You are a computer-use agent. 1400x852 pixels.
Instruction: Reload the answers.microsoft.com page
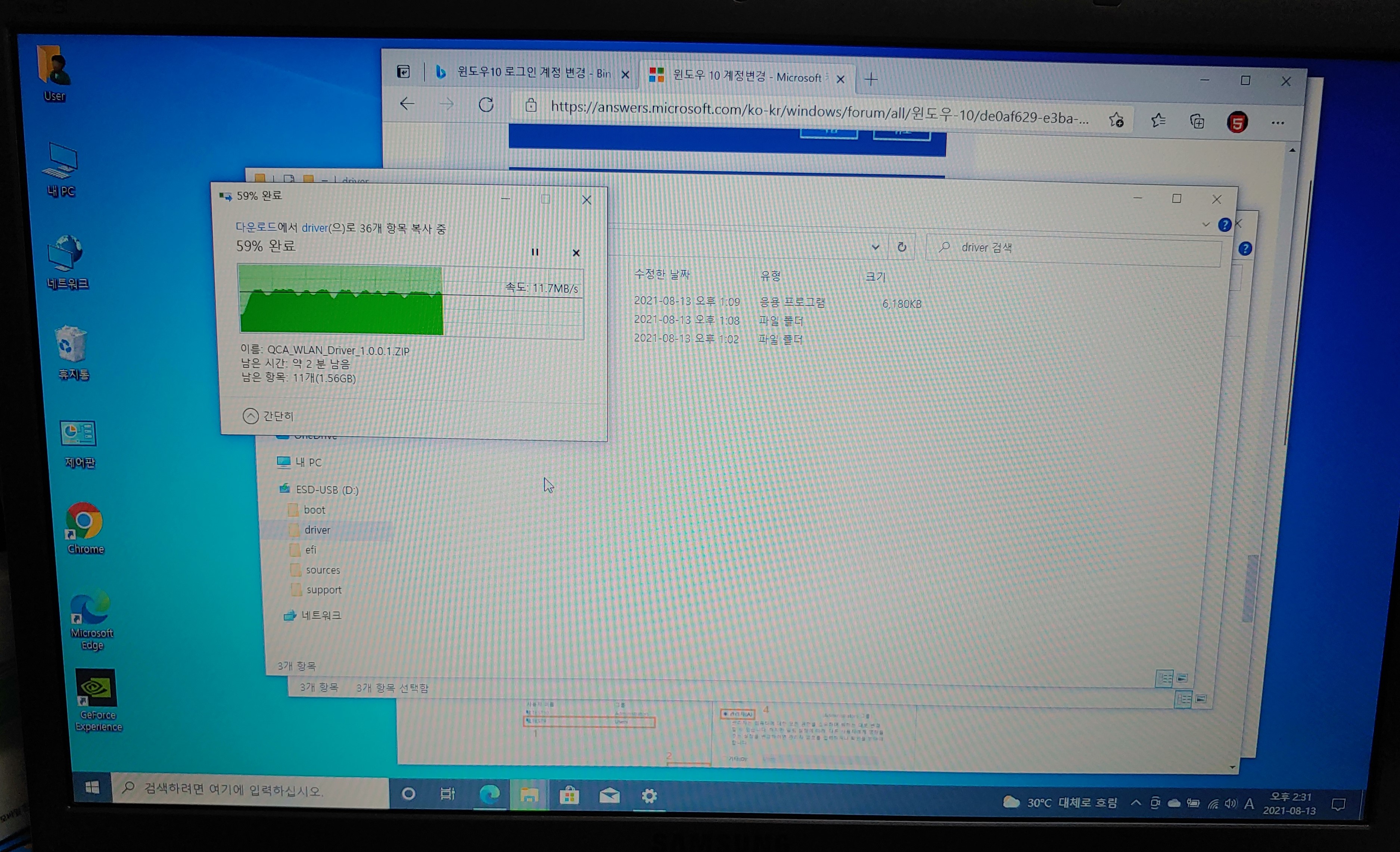coord(486,105)
